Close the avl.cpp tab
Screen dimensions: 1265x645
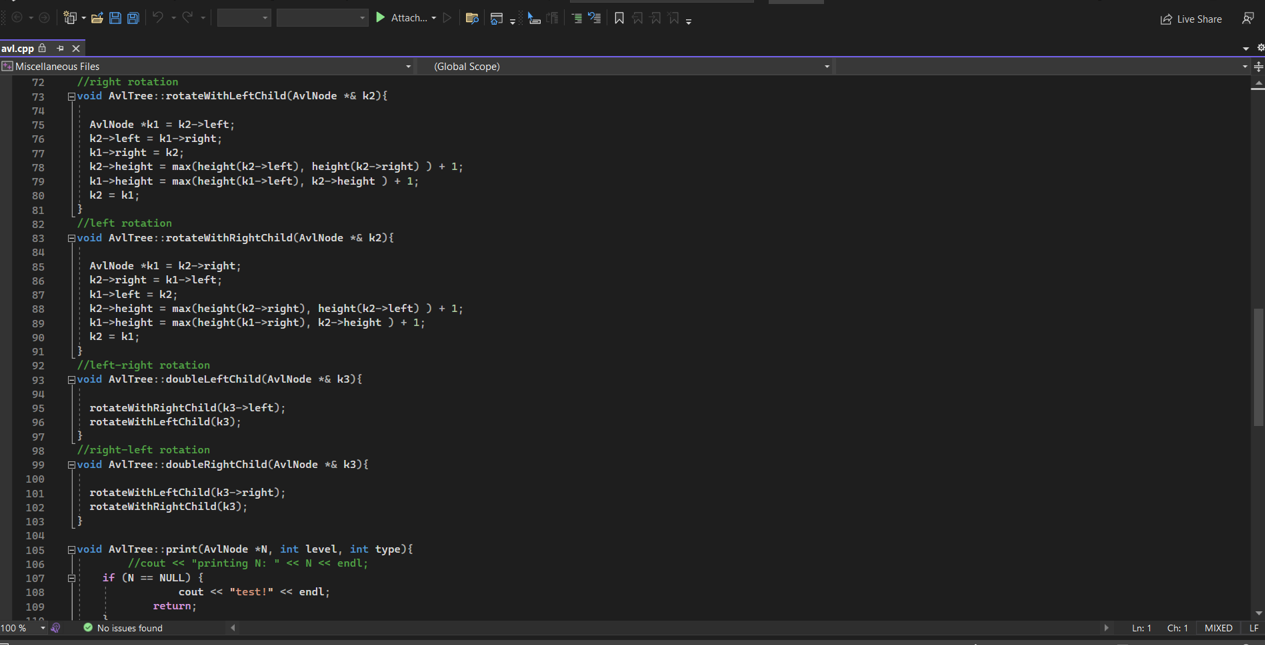(x=76, y=48)
